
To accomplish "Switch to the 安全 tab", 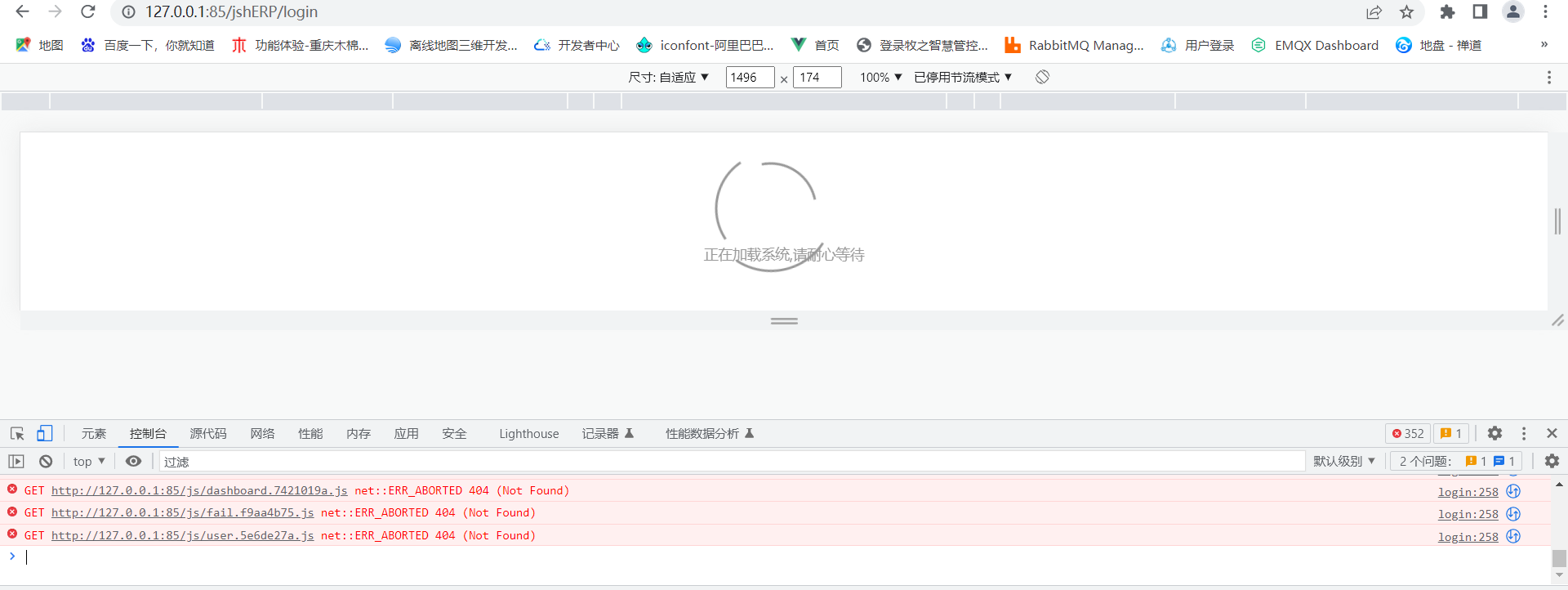I will click(454, 433).
